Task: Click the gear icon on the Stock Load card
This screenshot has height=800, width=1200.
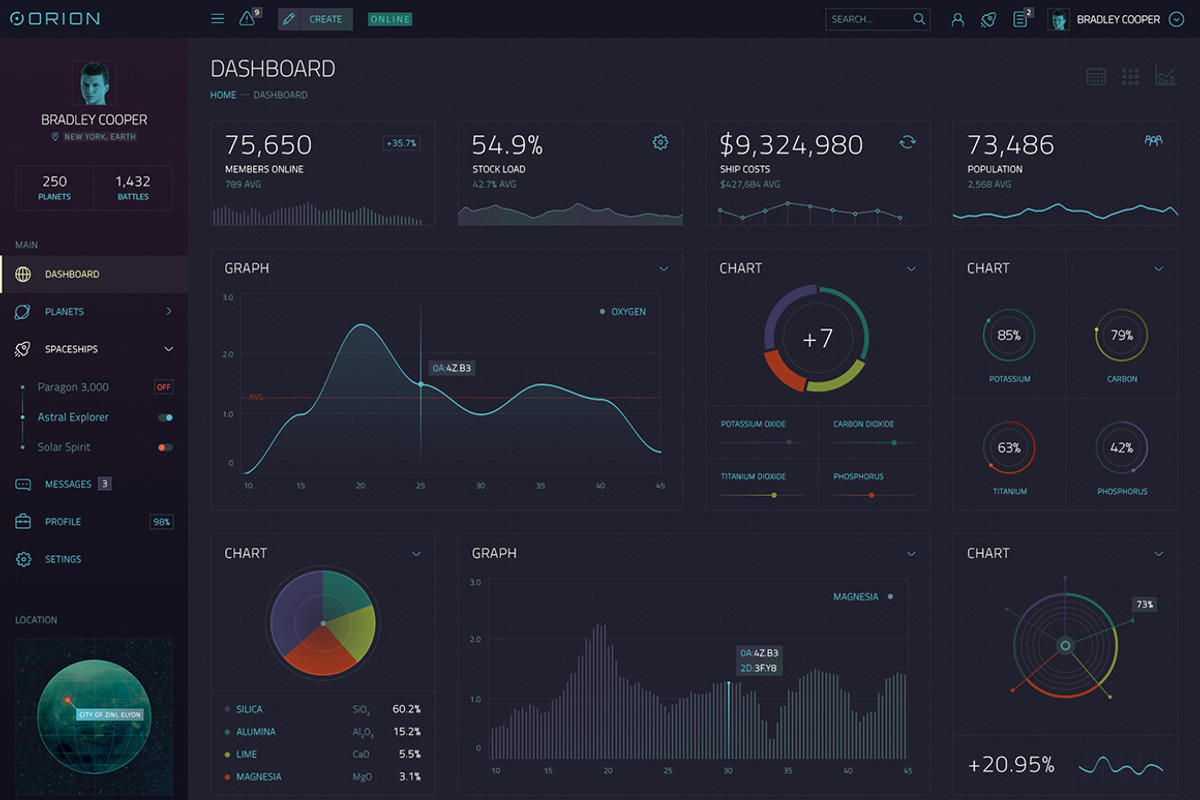Action: (x=660, y=142)
